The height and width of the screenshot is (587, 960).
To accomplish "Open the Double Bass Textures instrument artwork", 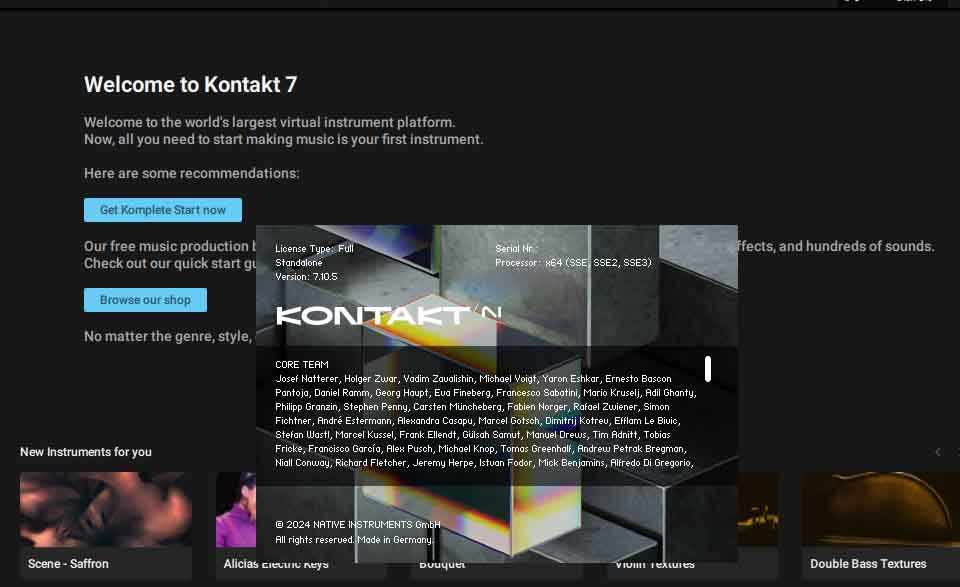I will [881, 509].
